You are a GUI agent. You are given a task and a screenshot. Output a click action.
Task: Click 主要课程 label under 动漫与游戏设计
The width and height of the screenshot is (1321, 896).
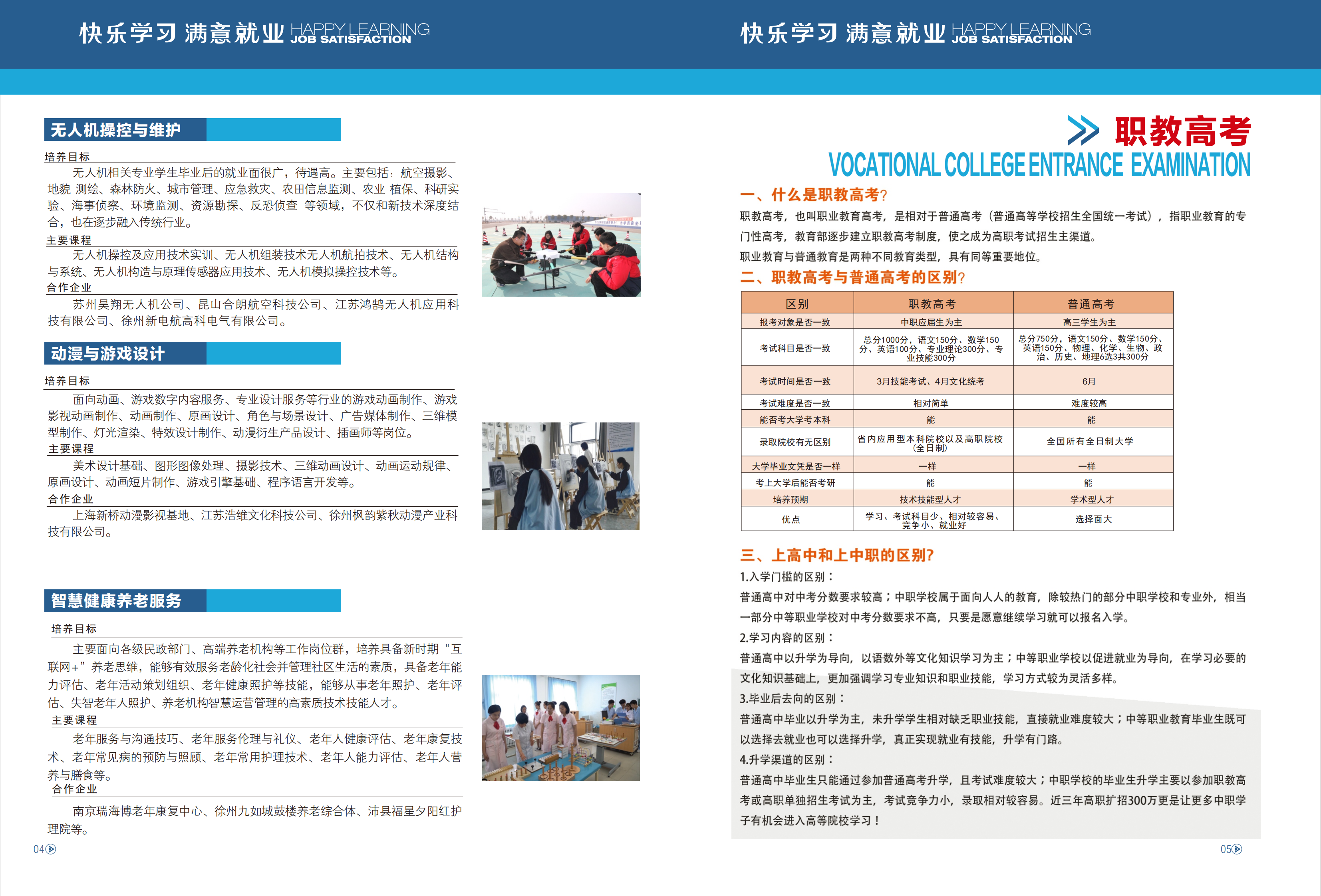click(71, 449)
